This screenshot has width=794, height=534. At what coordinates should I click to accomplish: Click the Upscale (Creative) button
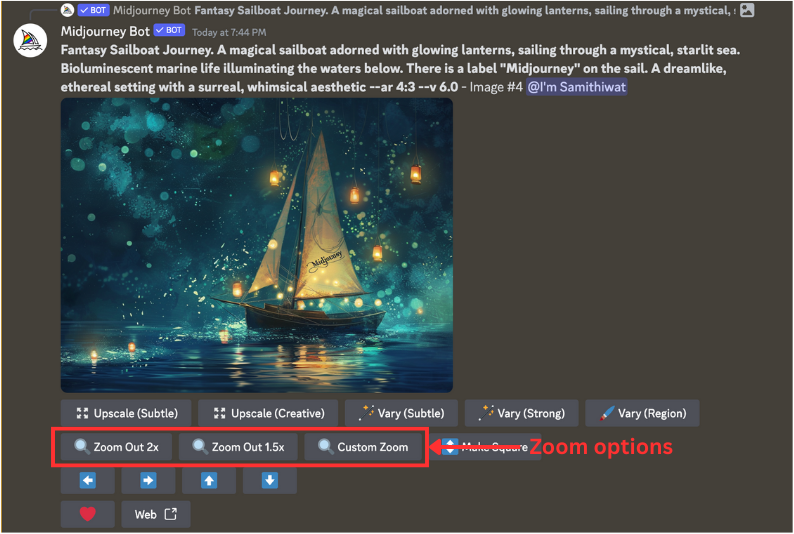coord(268,413)
